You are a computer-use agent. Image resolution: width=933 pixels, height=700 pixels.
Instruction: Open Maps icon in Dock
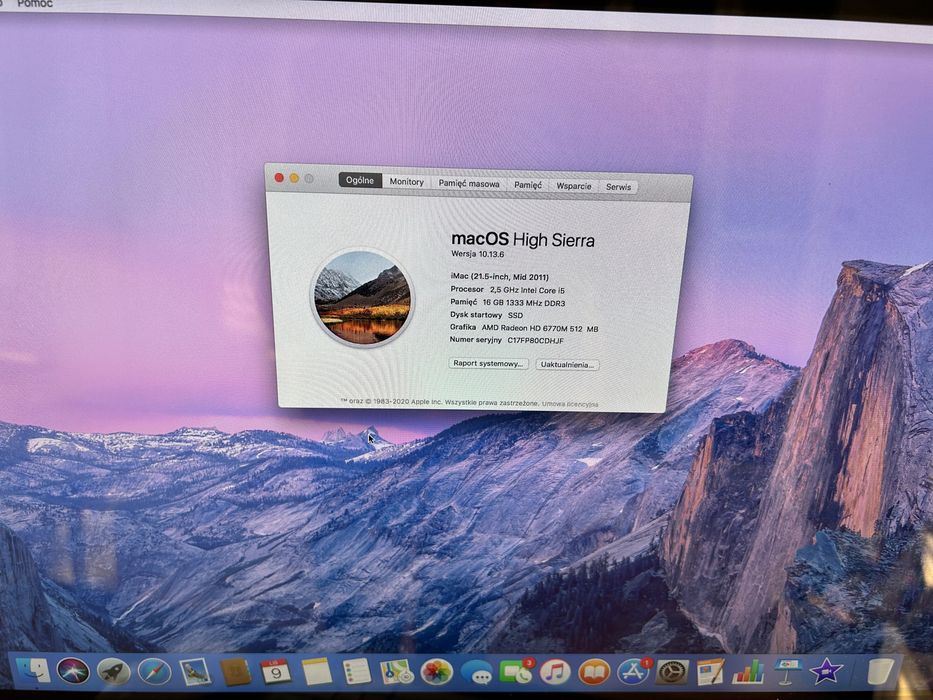point(397,672)
